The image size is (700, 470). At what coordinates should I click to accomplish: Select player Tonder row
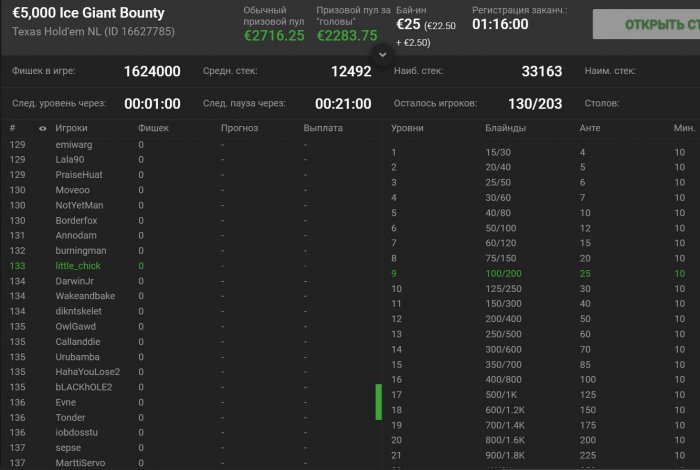point(192,417)
